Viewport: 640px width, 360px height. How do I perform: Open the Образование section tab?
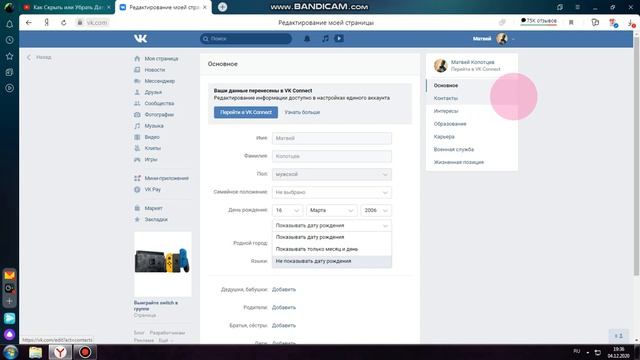click(472, 124)
